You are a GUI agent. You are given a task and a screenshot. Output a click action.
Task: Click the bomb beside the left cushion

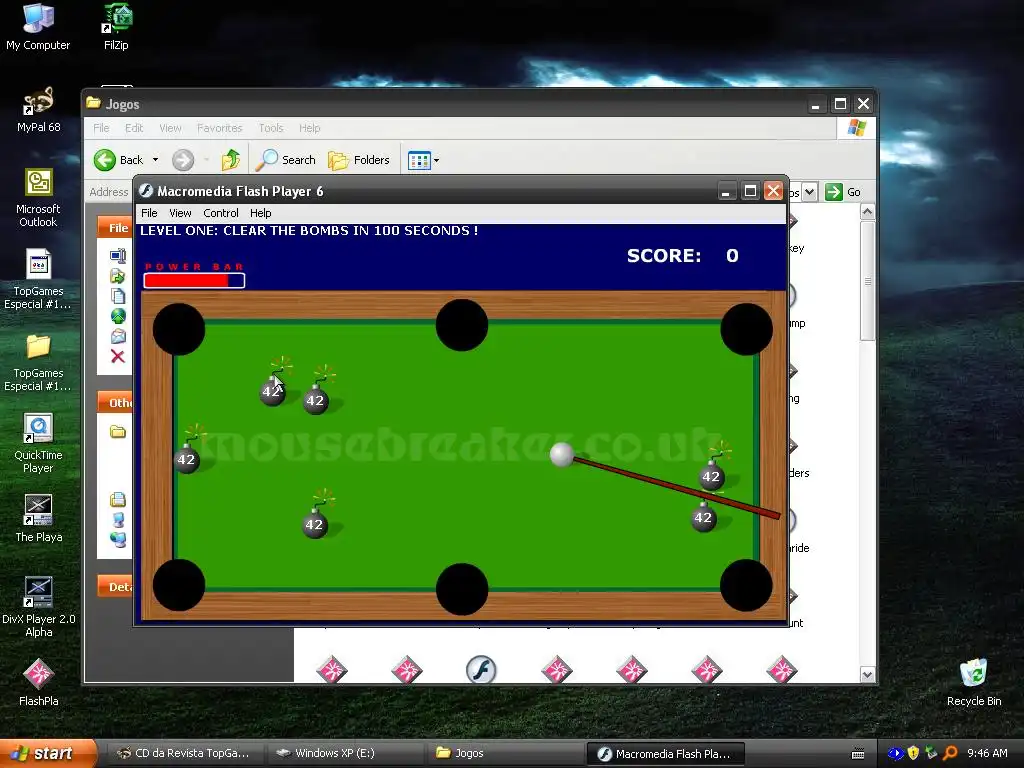[x=186, y=459]
